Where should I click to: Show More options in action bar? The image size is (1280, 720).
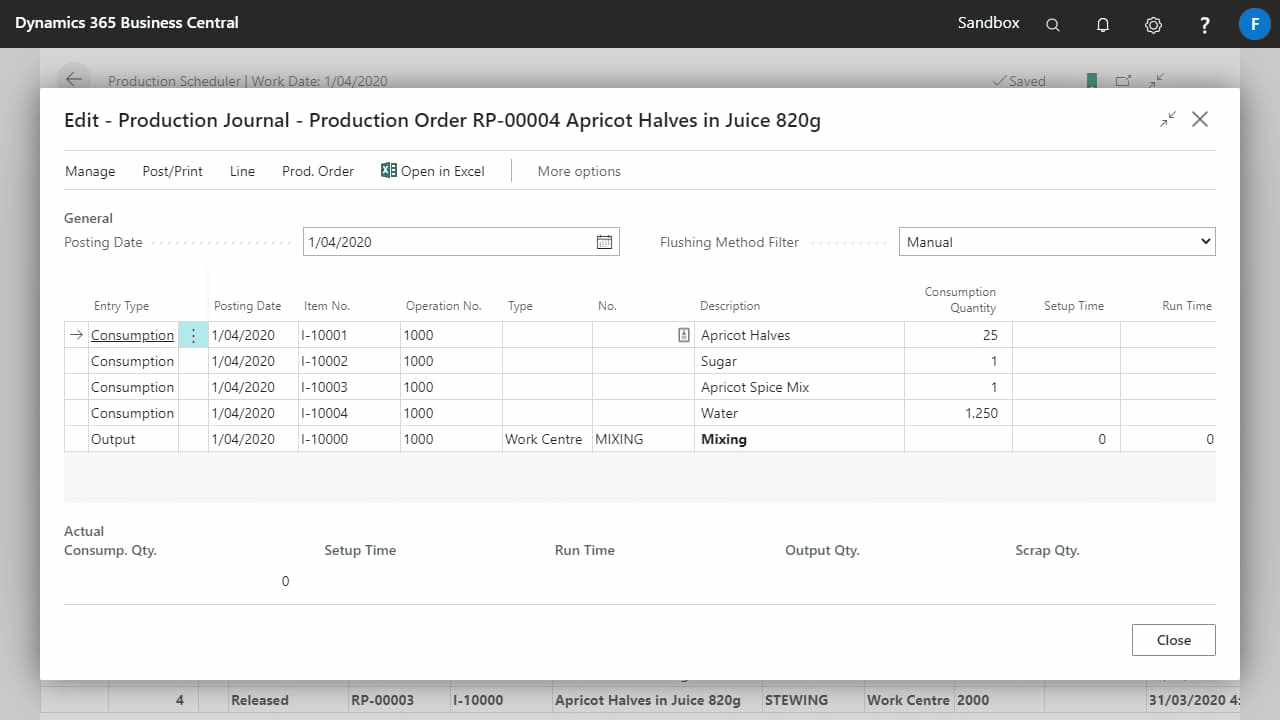pyautogui.click(x=579, y=171)
